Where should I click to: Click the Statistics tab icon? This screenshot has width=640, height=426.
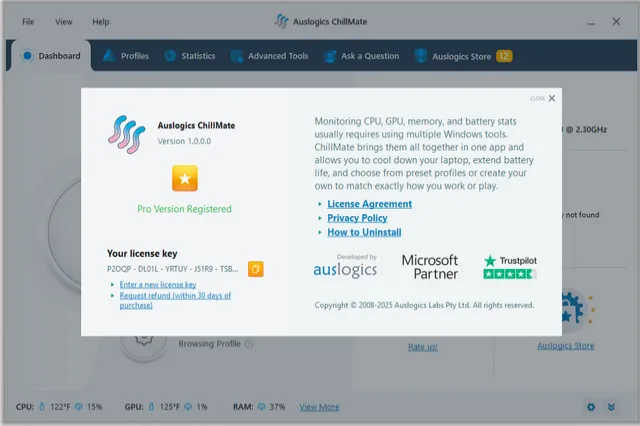(170, 55)
